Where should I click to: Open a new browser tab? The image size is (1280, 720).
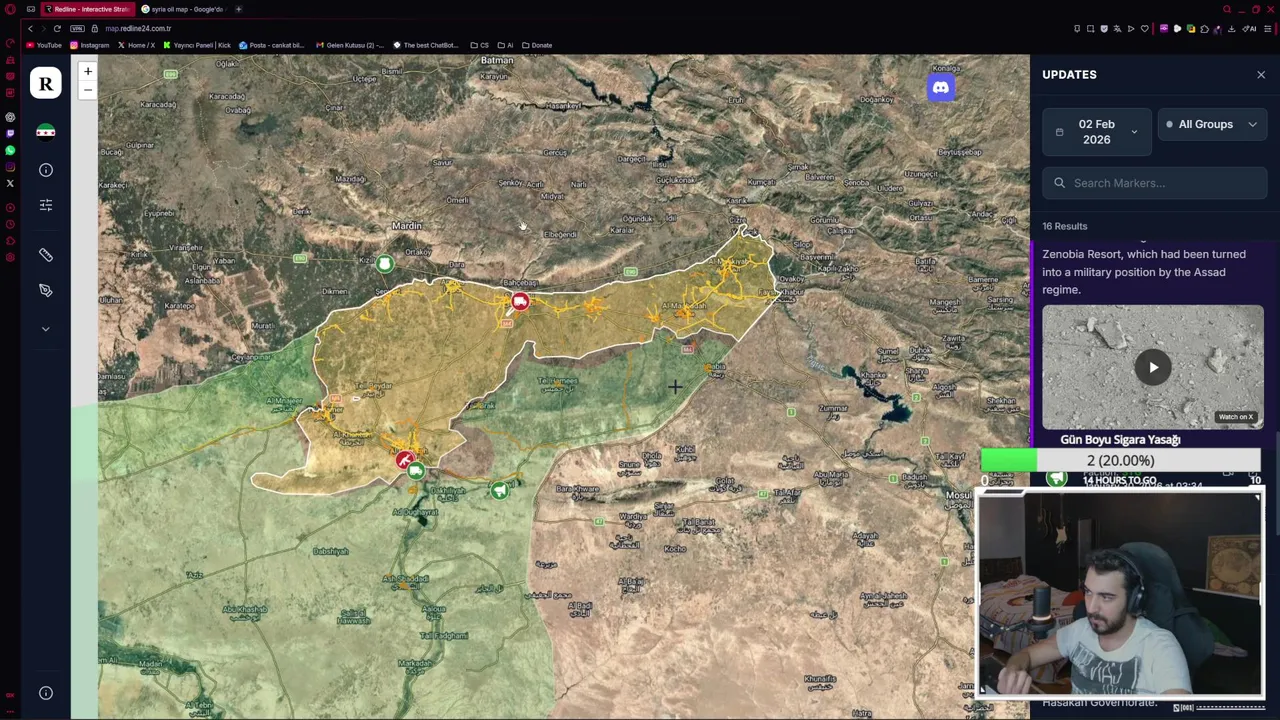click(238, 9)
